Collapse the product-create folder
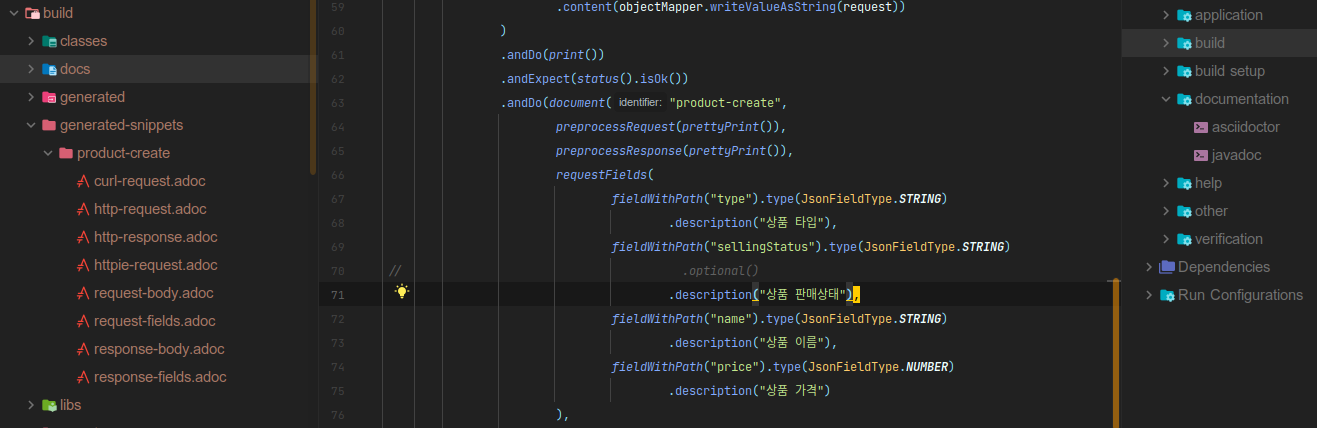Image resolution: width=1317 pixels, height=428 pixels. 48,153
